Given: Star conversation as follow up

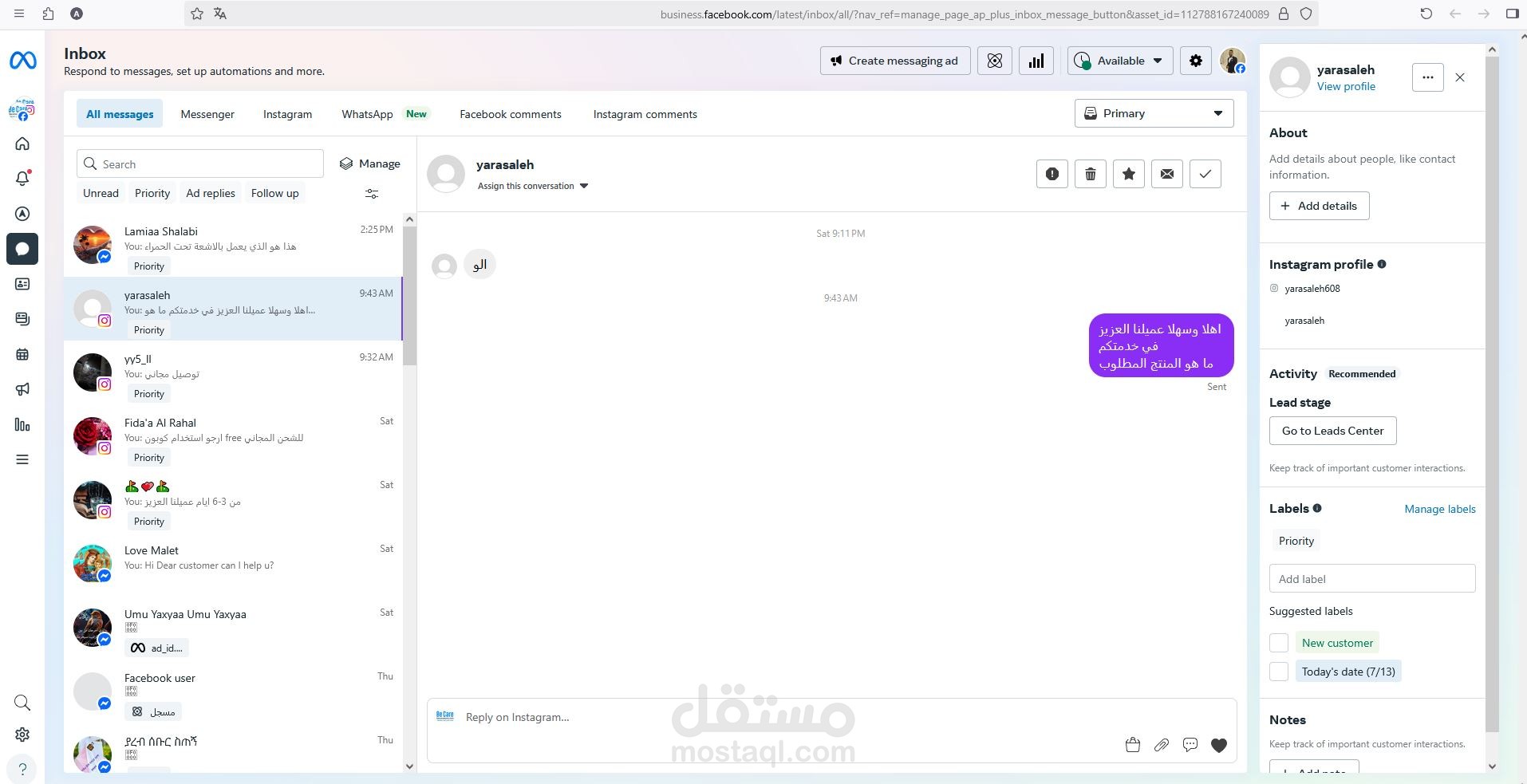Looking at the screenshot, I should click(x=1129, y=174).
